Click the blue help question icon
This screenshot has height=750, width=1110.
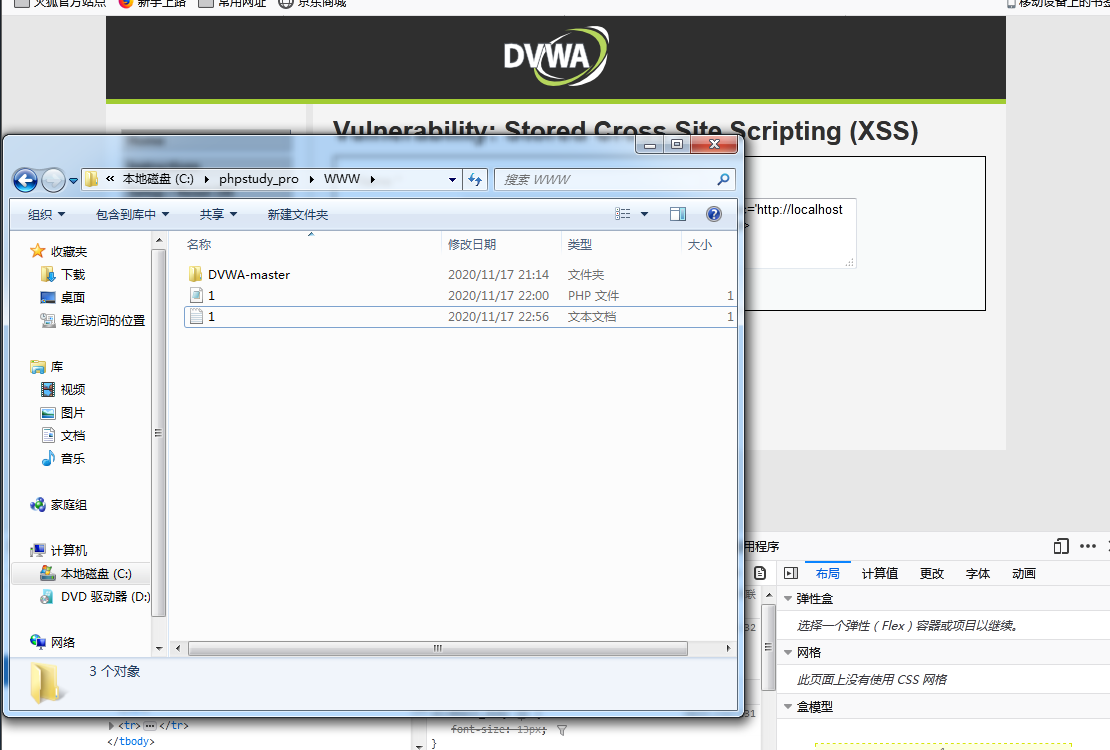(714, 214)
